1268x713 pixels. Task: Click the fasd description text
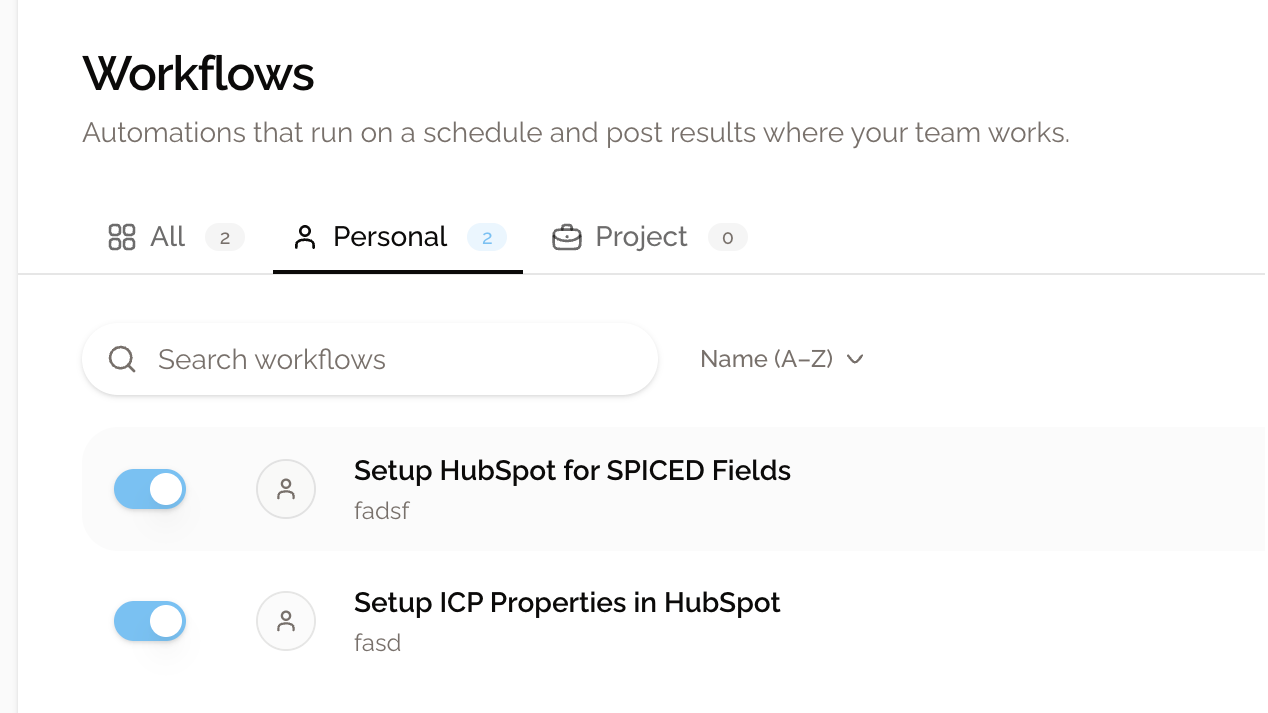click(x=378, y=643)
